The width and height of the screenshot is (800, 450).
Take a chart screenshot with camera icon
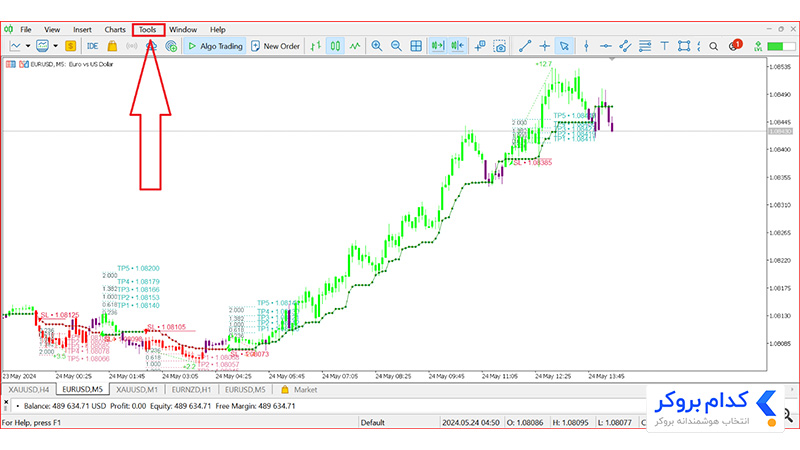[499, 46]
